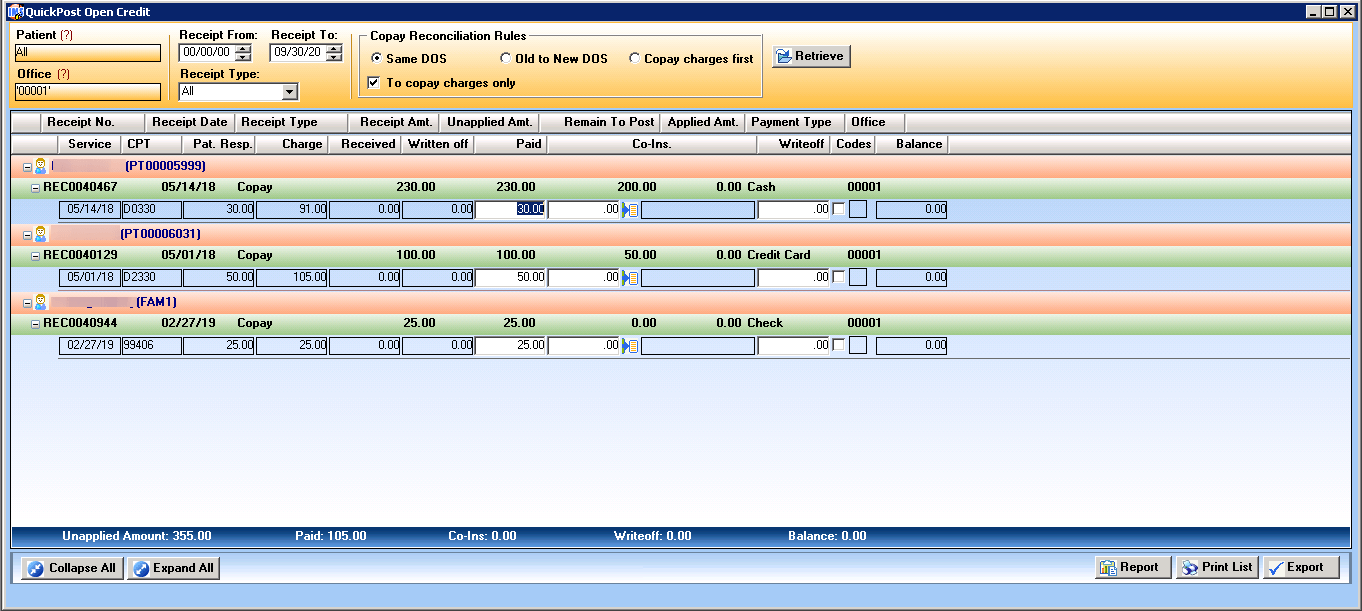Click Co-Ins amount field in D2330 row

coord(585,277)
